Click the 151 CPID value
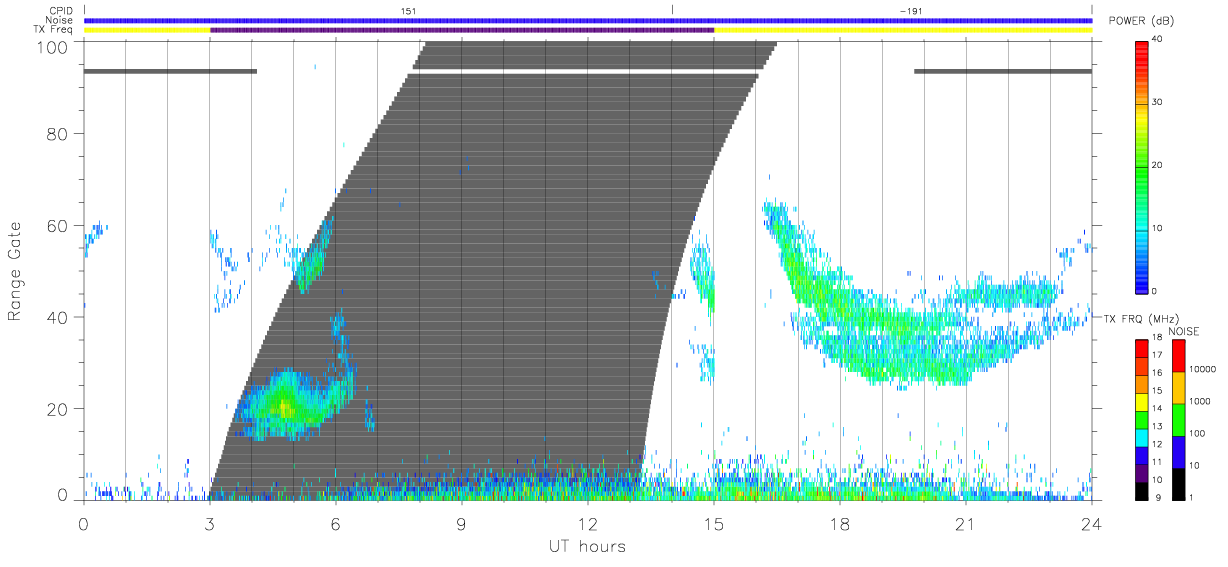Viewport: 1228px width, 567px height. [x=408, y=10]
